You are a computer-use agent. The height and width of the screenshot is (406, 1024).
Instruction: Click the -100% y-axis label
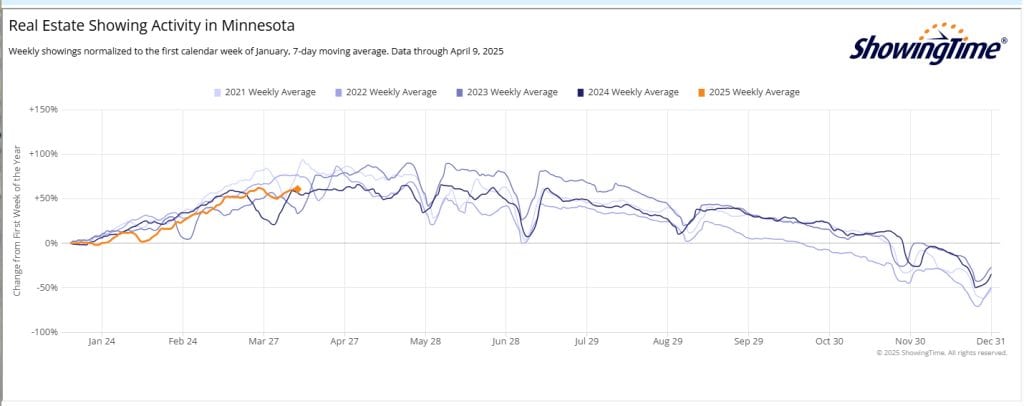click(x=45, y=332)
